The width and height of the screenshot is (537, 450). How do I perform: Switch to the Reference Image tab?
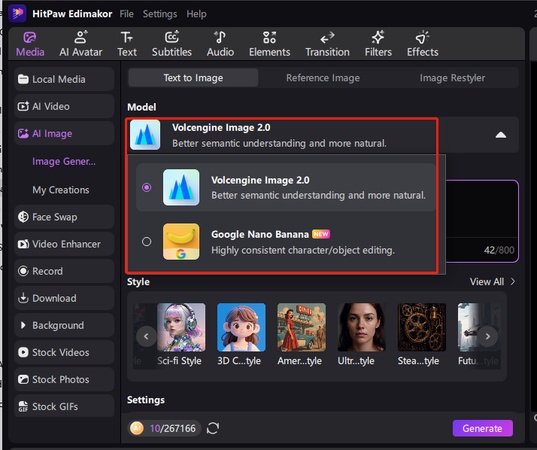pyautogui.click(x=323, y=78)
